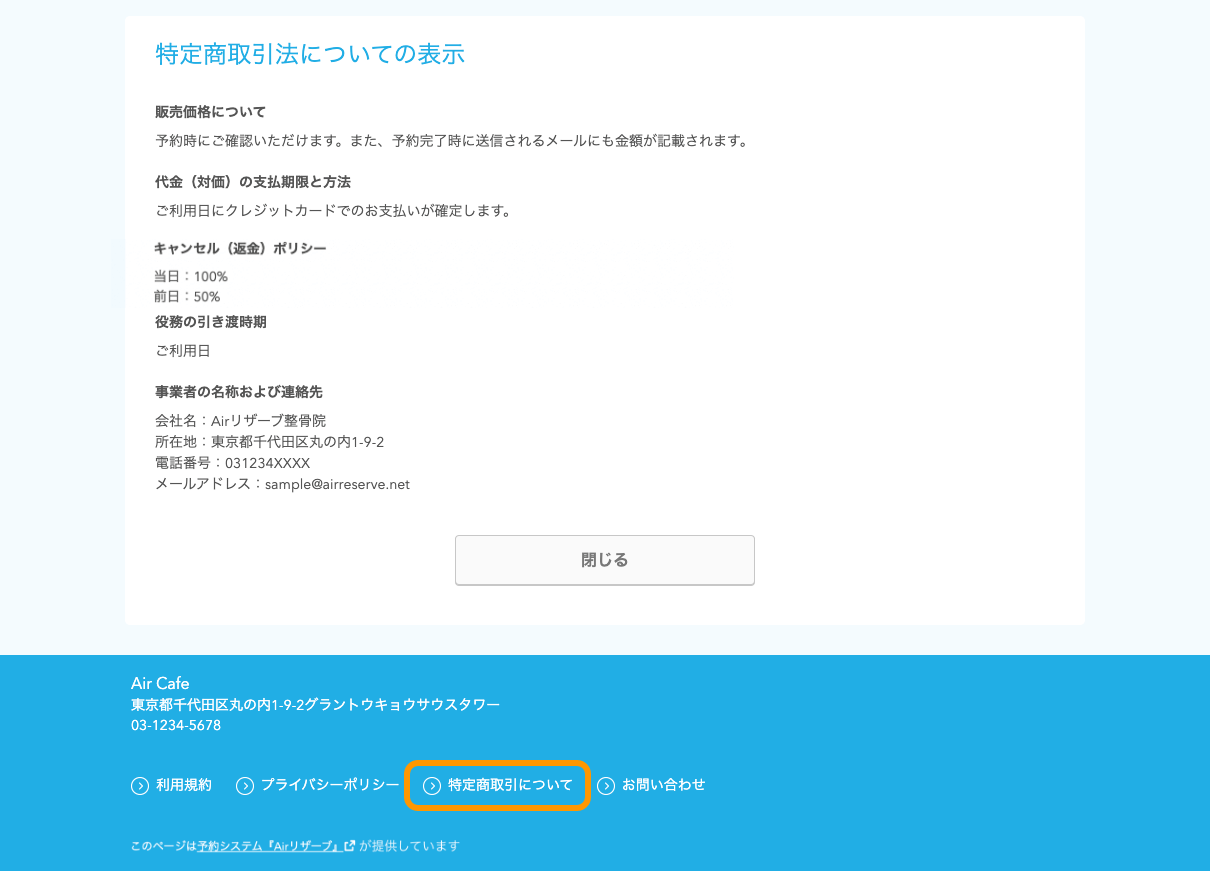Open the プライバシーポリシー privacy page

(x=328, y=785)
